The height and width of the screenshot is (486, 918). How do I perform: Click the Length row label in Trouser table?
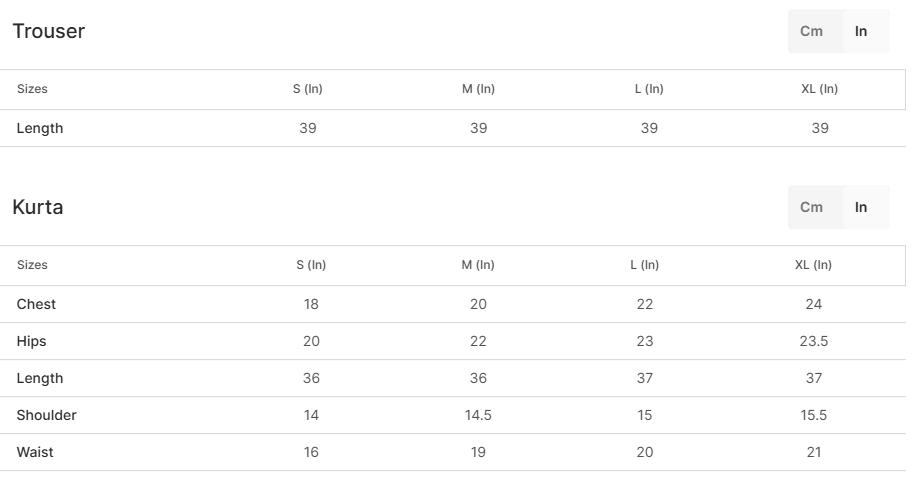pyautogui.click(x=40, y=128)
